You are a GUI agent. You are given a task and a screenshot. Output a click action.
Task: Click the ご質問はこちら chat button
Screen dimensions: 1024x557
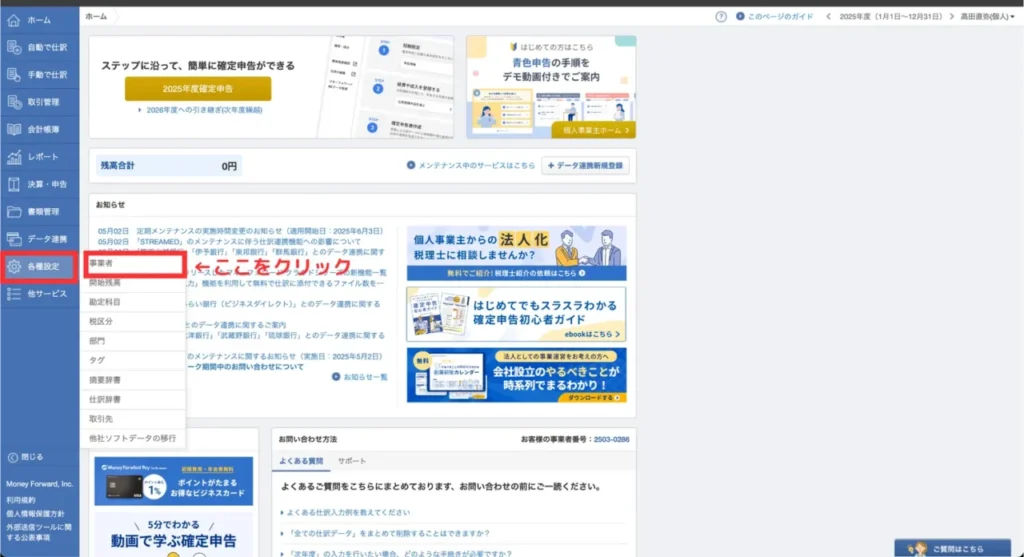click(952, 549)
